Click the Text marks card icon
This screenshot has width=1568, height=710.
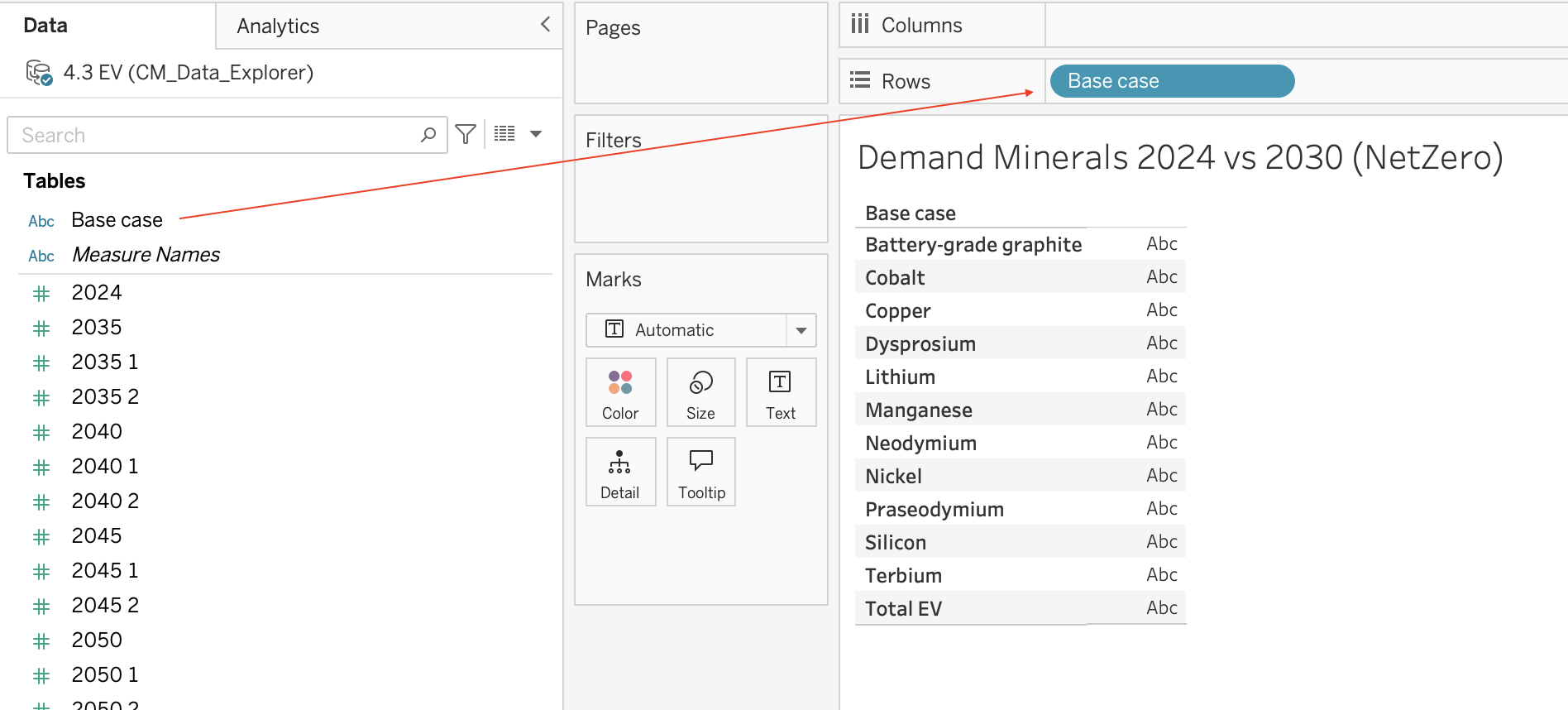[781, 392]
